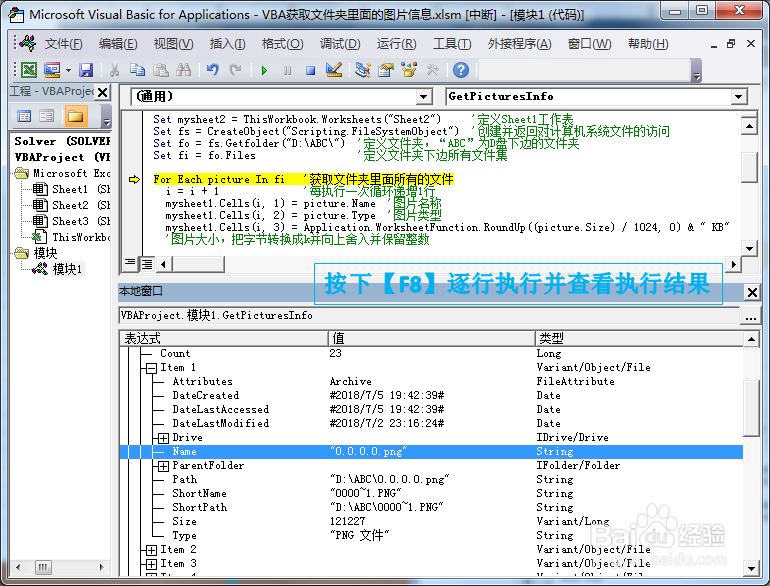Viewport: 770px width, 586px height.
Task: Click Locals window scroll-down arrow
Action: click(x=751, y=569)
